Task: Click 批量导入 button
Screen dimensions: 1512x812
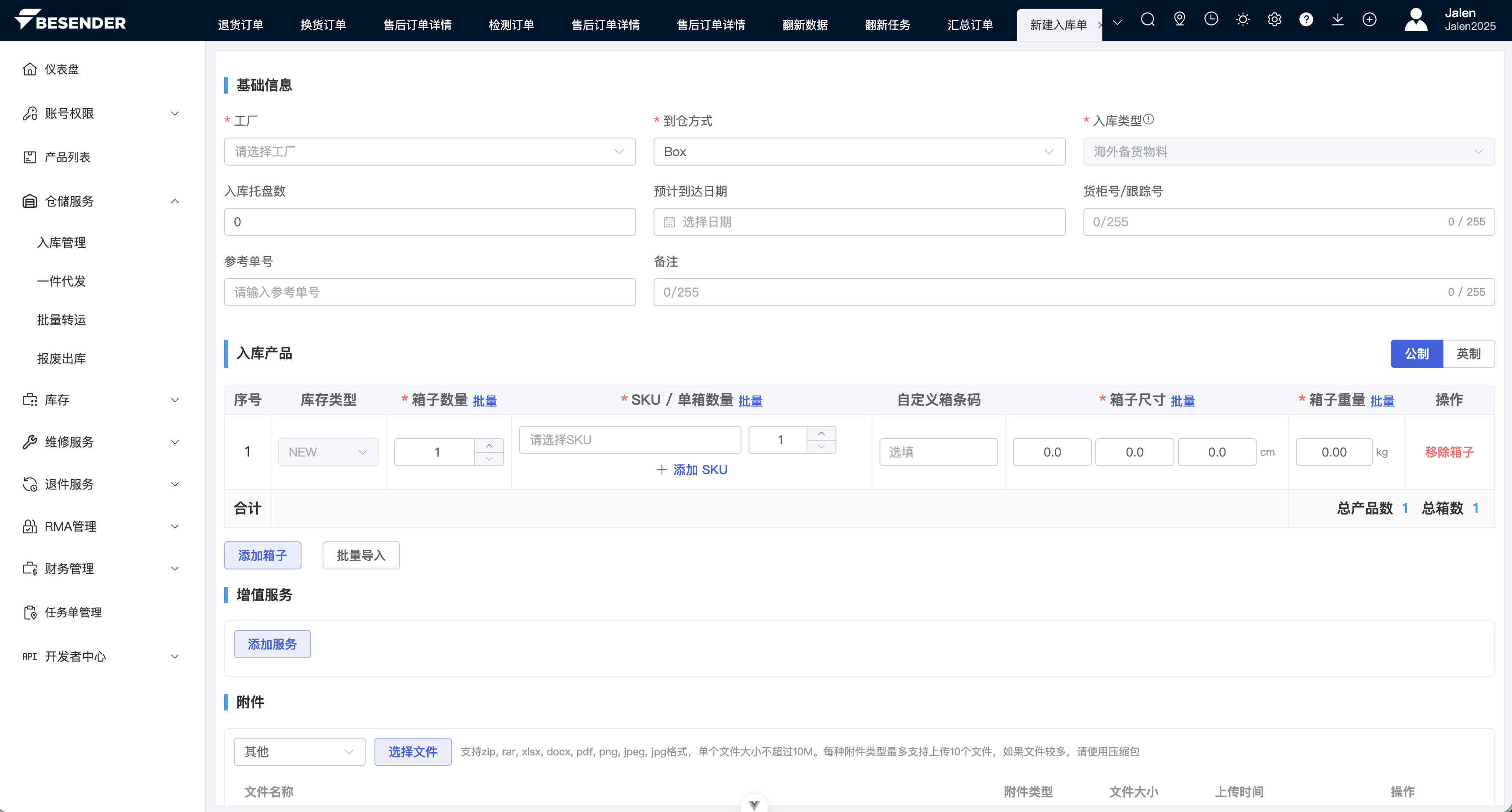Action: (x=361, y=555)
